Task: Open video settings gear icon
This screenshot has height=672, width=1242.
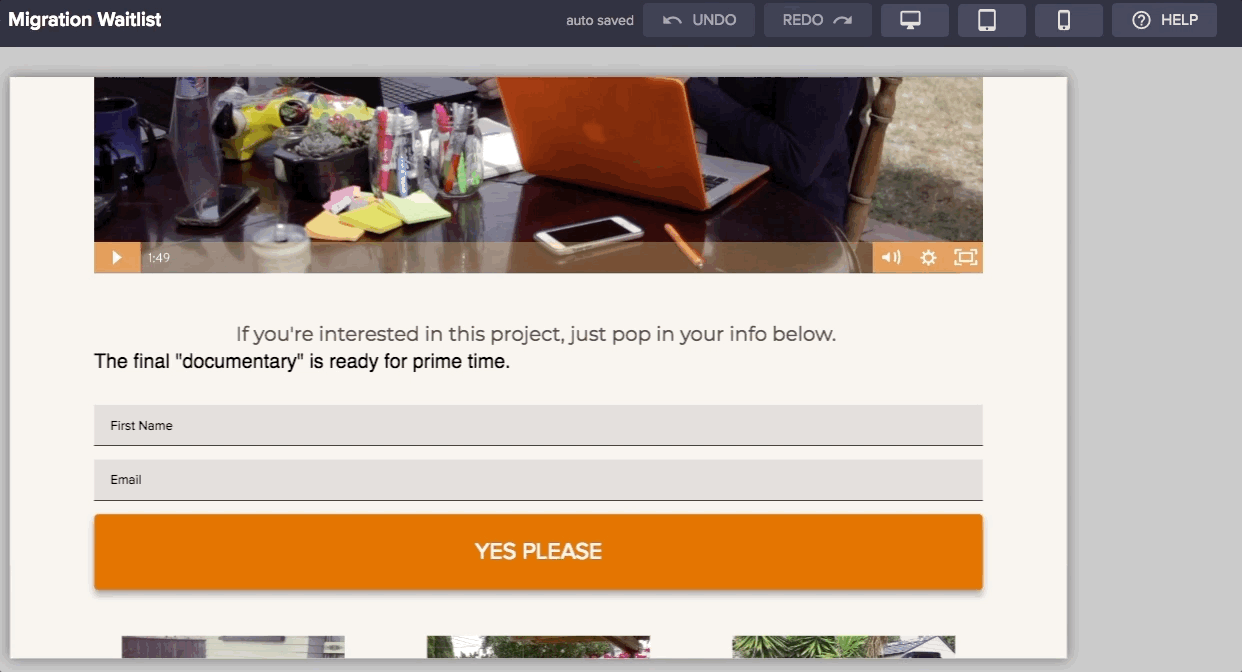Action: pyautogui.click(x=928, y=257)
